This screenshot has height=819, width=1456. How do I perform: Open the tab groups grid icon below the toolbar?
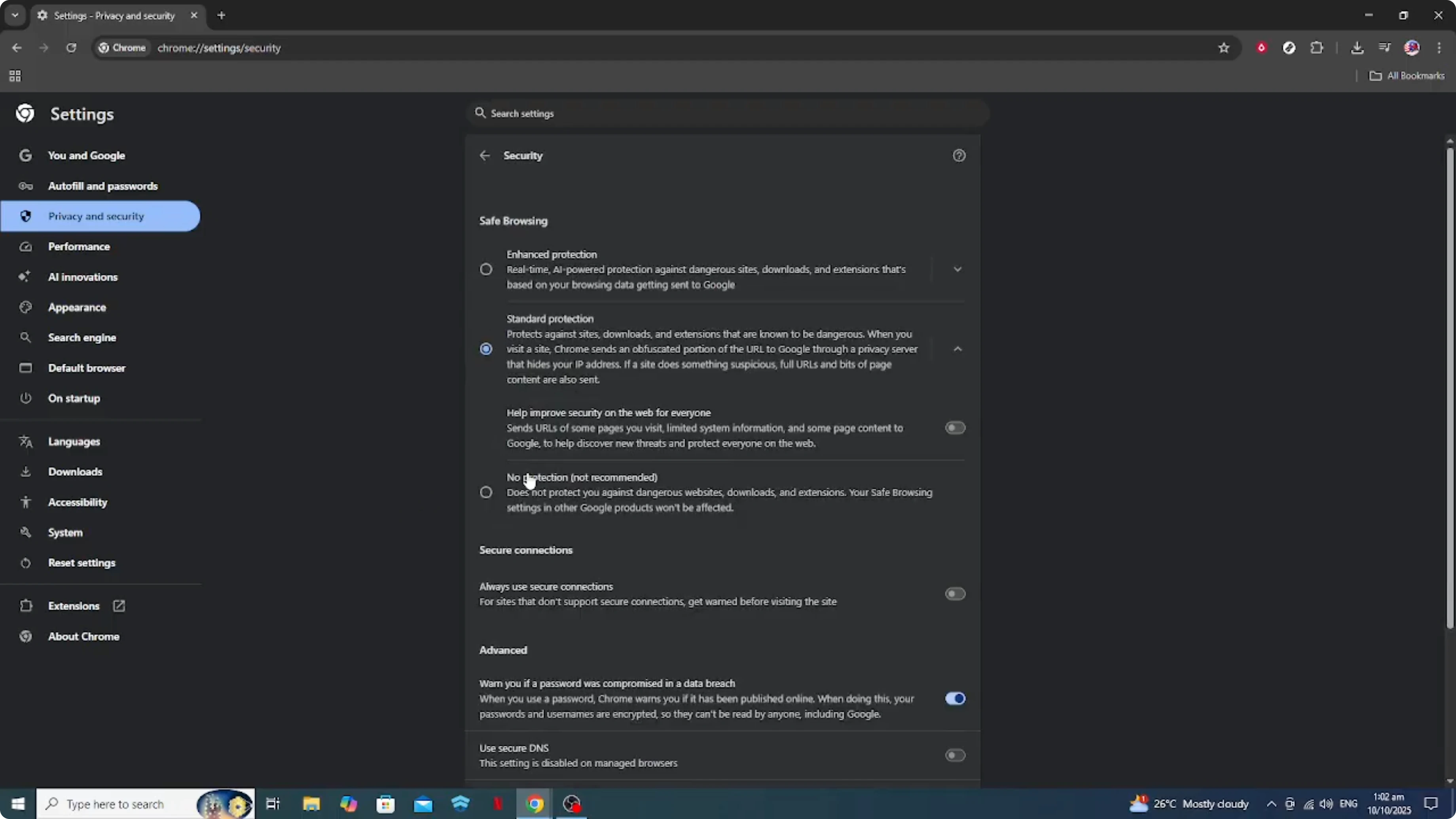(x=15, y=76)
